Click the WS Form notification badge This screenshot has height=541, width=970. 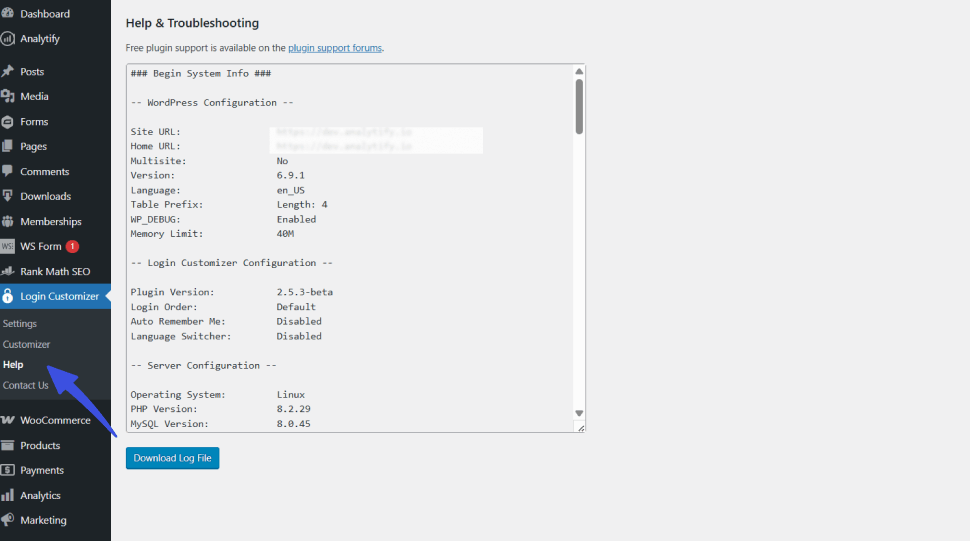(72, 246)
